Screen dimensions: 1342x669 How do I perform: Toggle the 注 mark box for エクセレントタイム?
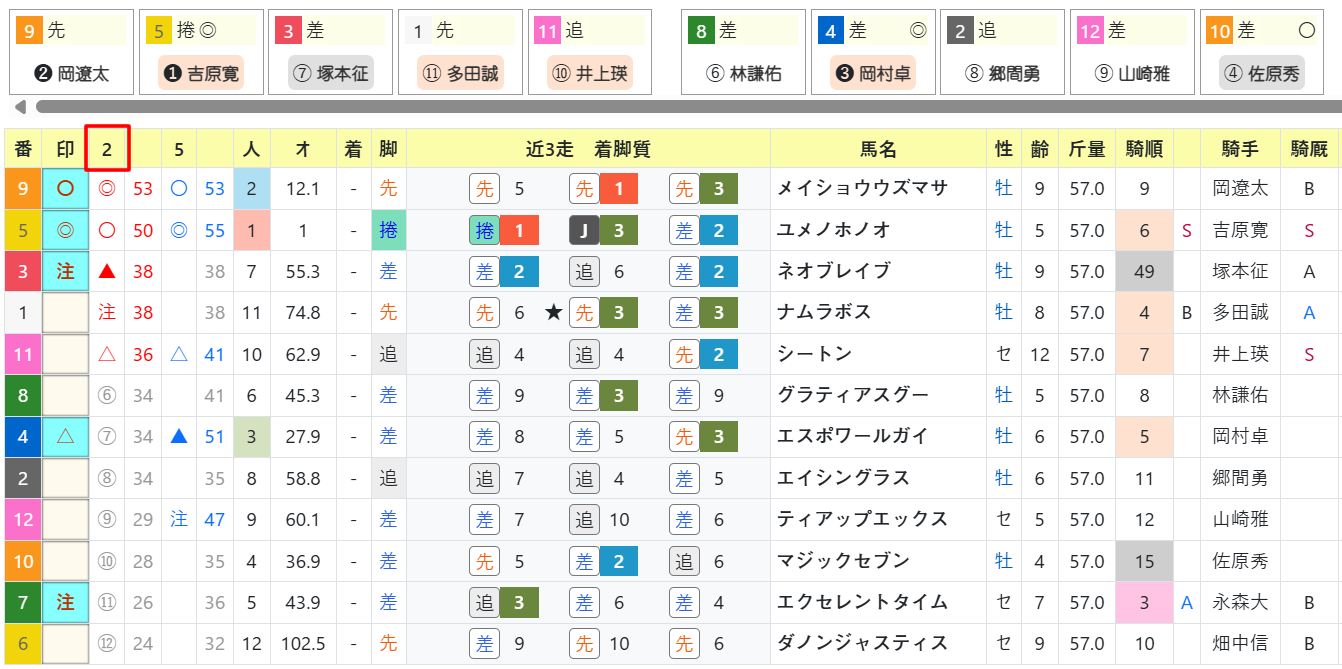click(x=65, y=602)
